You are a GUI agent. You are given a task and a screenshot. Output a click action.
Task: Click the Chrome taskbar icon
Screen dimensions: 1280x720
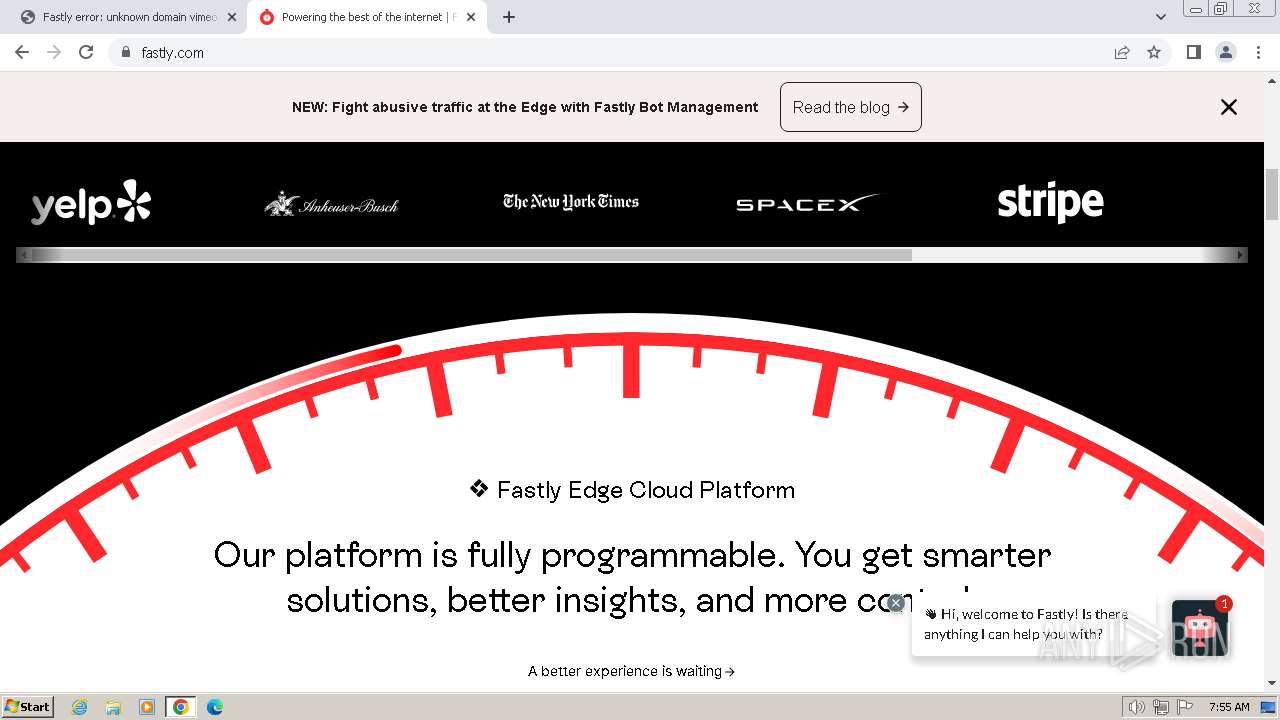tap(181, 707)
